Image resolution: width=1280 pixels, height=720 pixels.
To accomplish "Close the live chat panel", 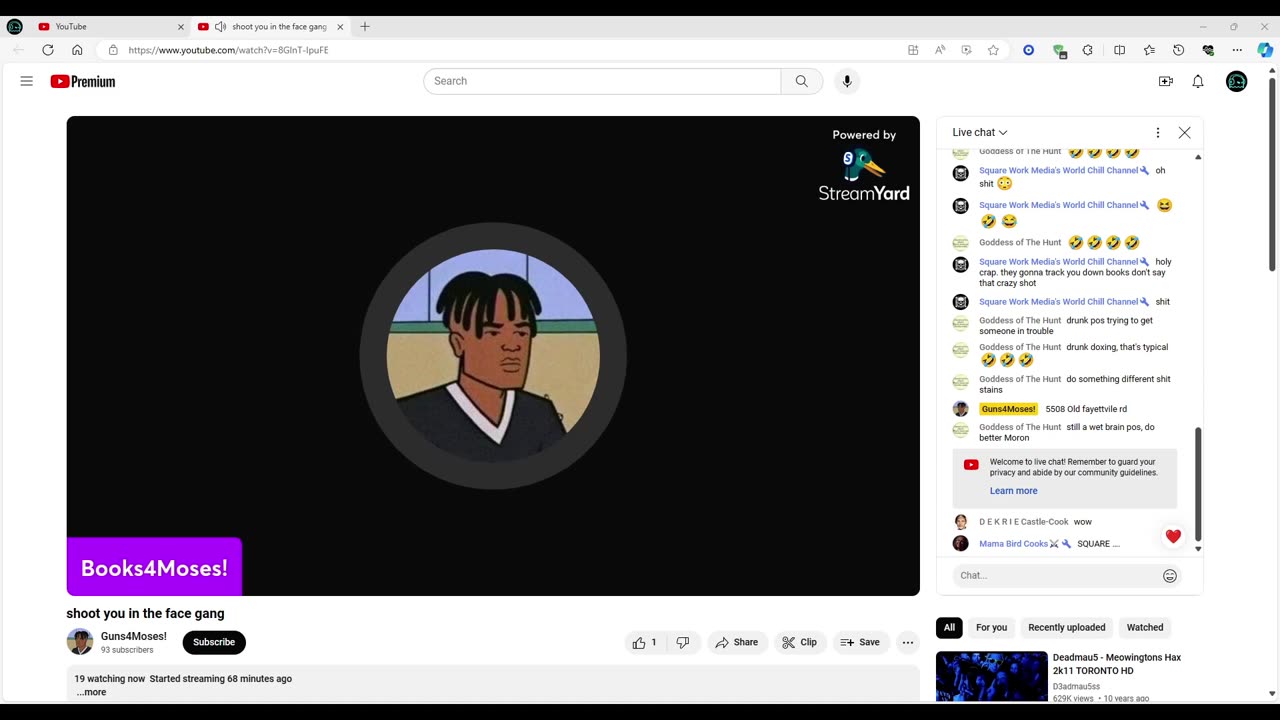I will (x=1185, y=132).
